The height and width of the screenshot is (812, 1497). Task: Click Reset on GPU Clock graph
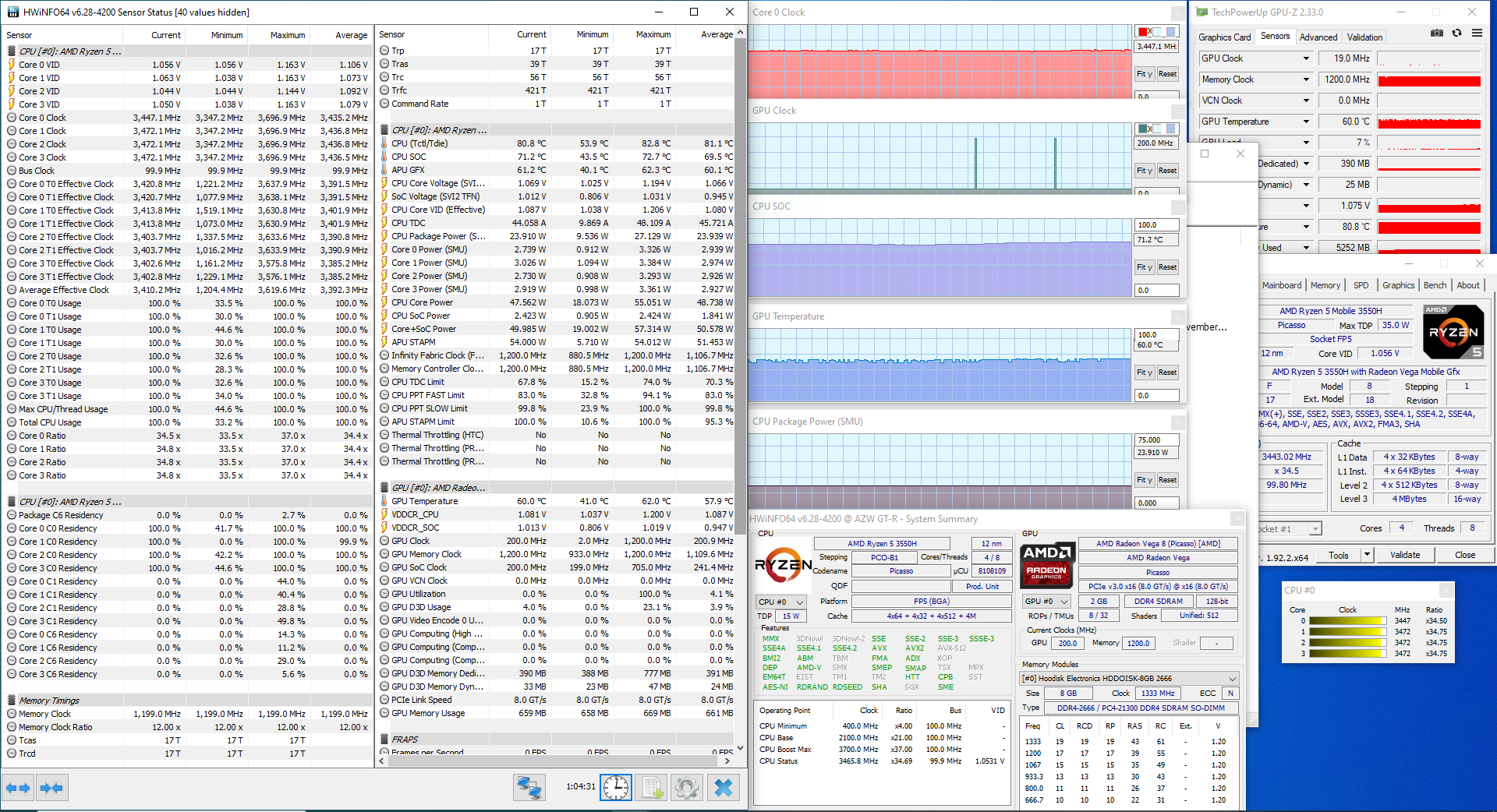point(1167,171)
